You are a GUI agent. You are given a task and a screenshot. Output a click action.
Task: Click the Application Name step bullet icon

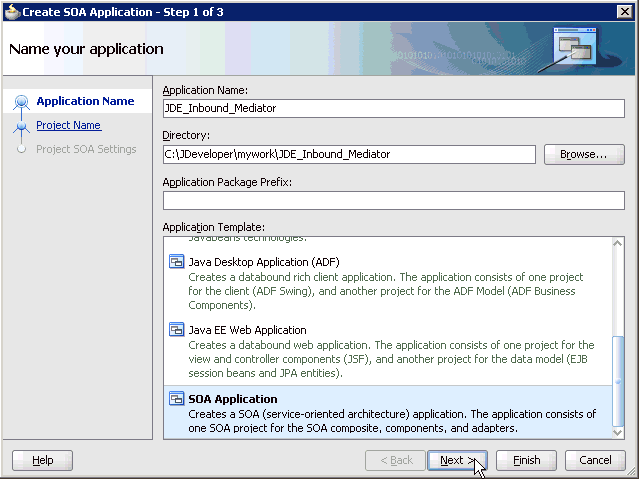(x=21, y=102)
